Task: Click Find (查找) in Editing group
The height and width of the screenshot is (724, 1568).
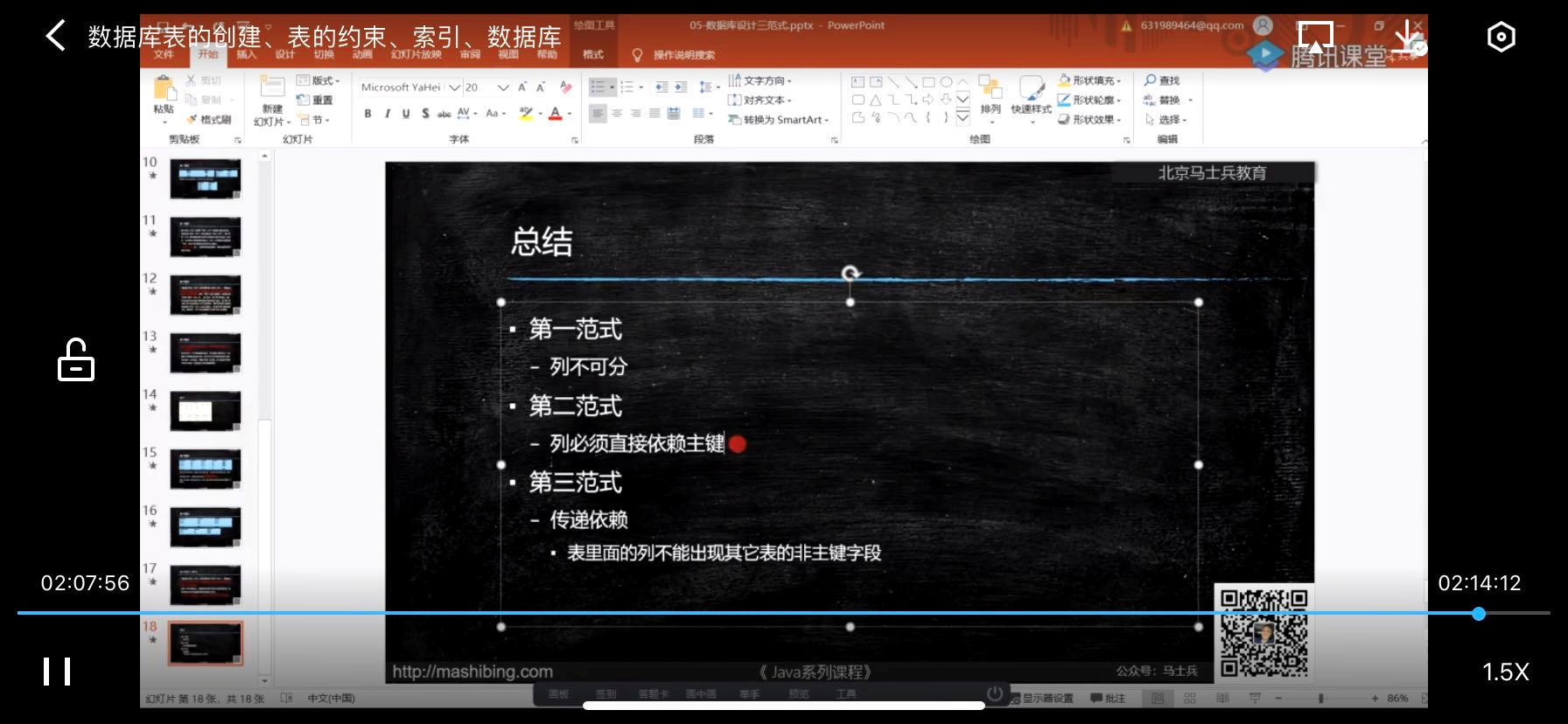Action: pos(1162,80)
